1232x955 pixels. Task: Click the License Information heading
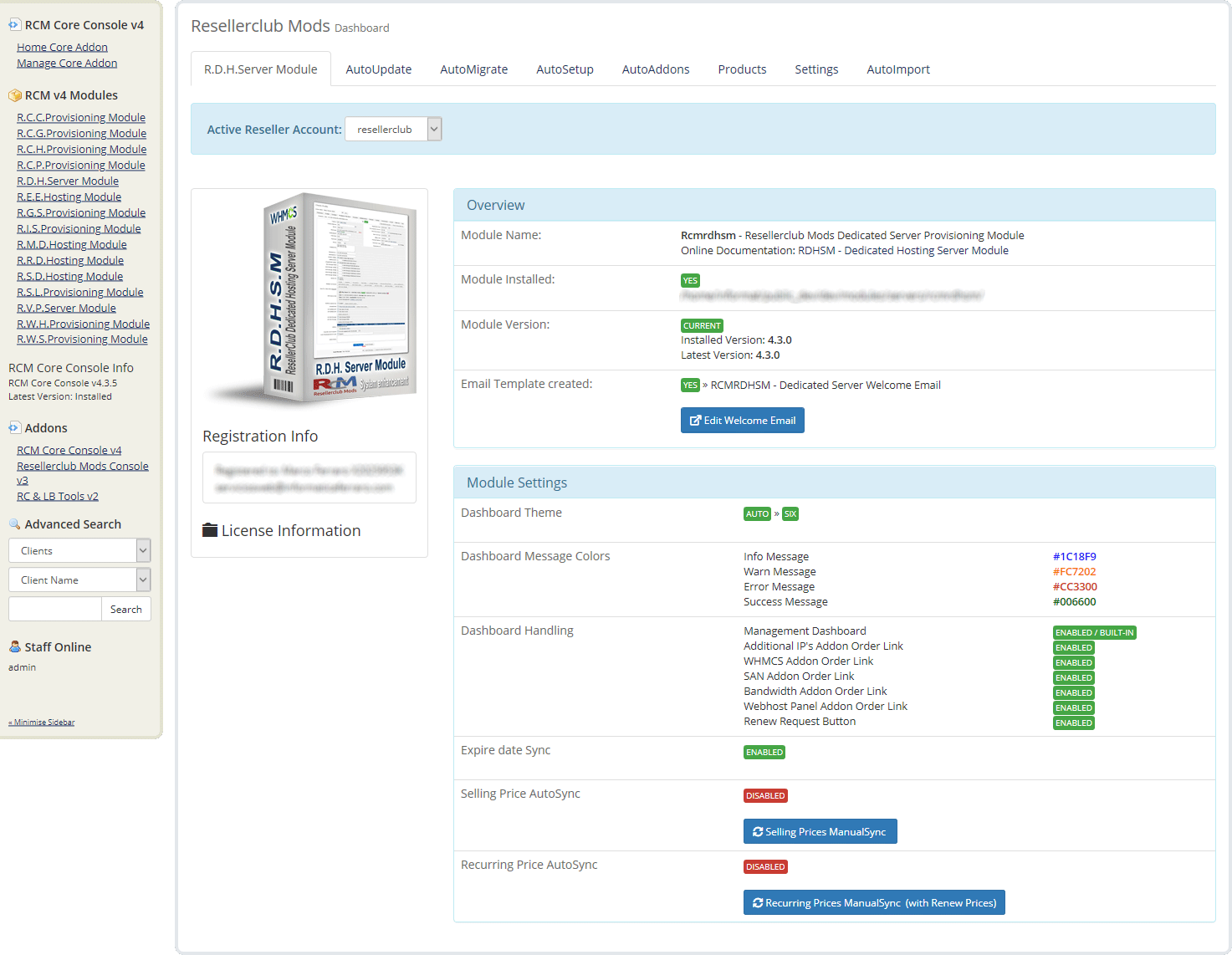pos(291,530)
